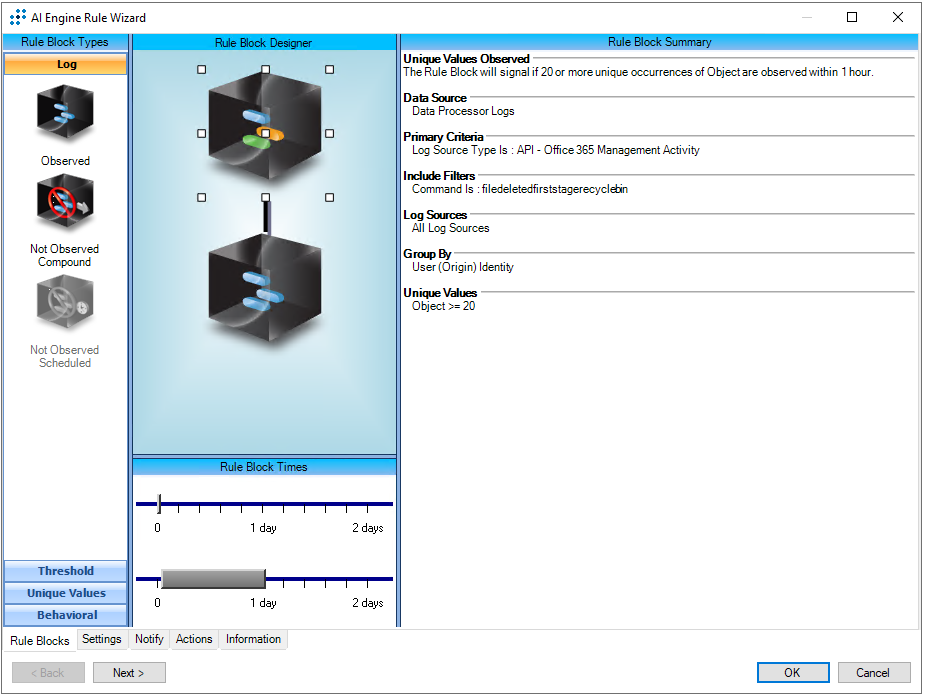Click the AI Engine Rule Wizard title icon
925x696 pixels.
click(17, 17)
